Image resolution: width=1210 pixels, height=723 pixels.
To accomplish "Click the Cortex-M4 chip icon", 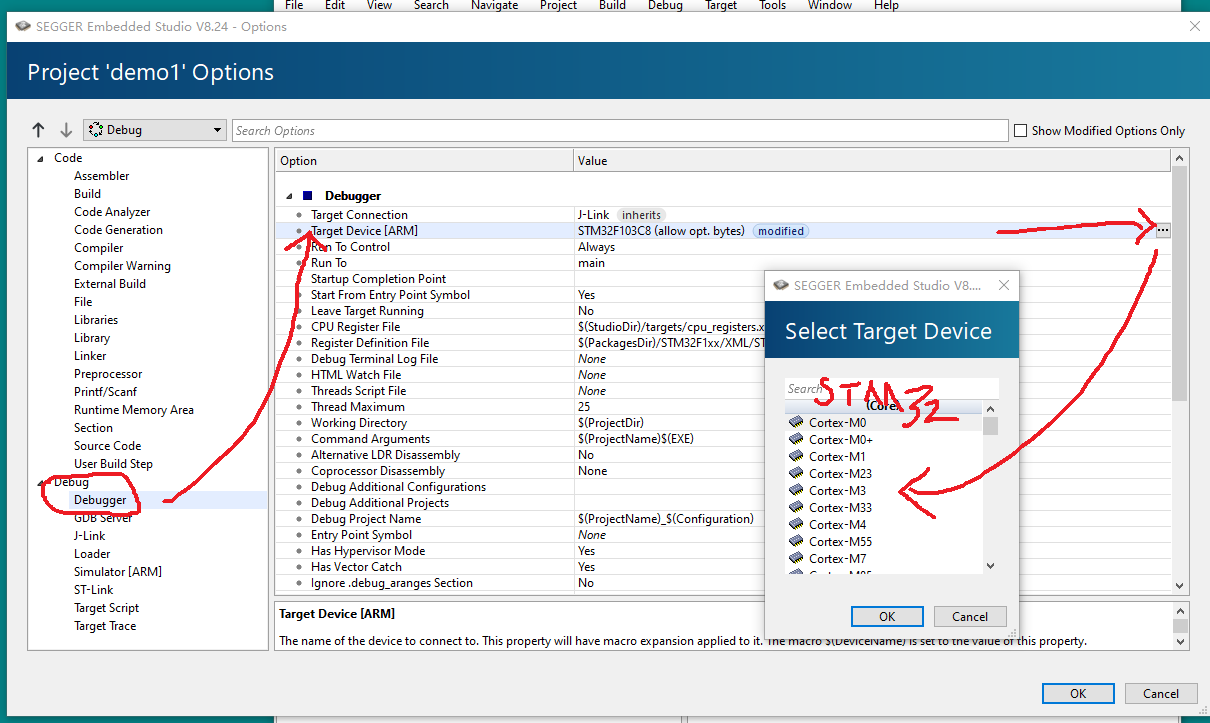I will [x=796, y=525].
